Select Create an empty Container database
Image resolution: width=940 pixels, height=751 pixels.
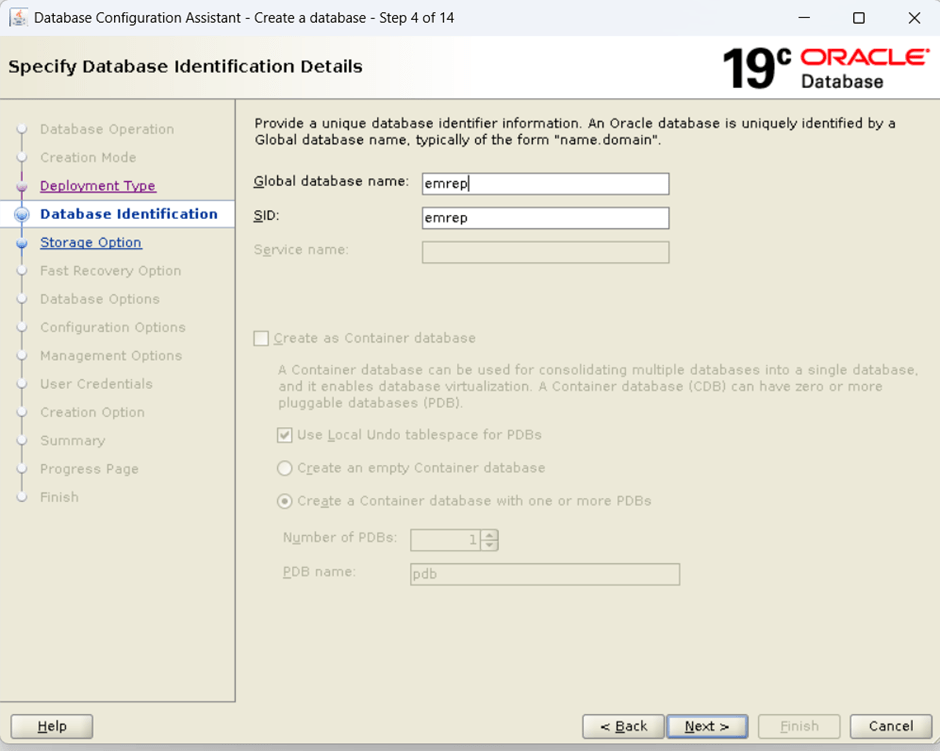coord(285,468)
